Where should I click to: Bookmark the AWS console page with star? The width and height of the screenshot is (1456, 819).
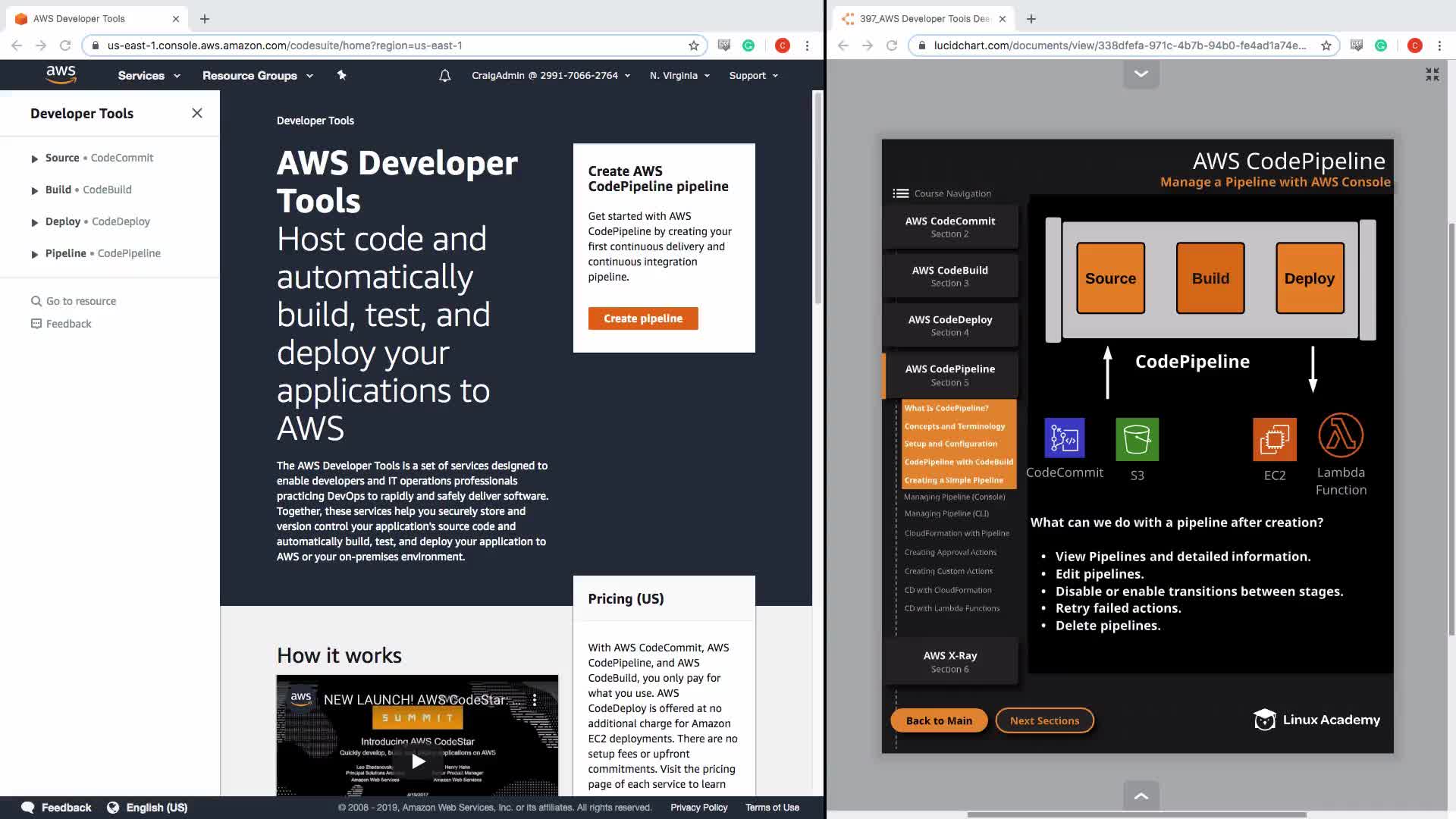click(693, 45)
